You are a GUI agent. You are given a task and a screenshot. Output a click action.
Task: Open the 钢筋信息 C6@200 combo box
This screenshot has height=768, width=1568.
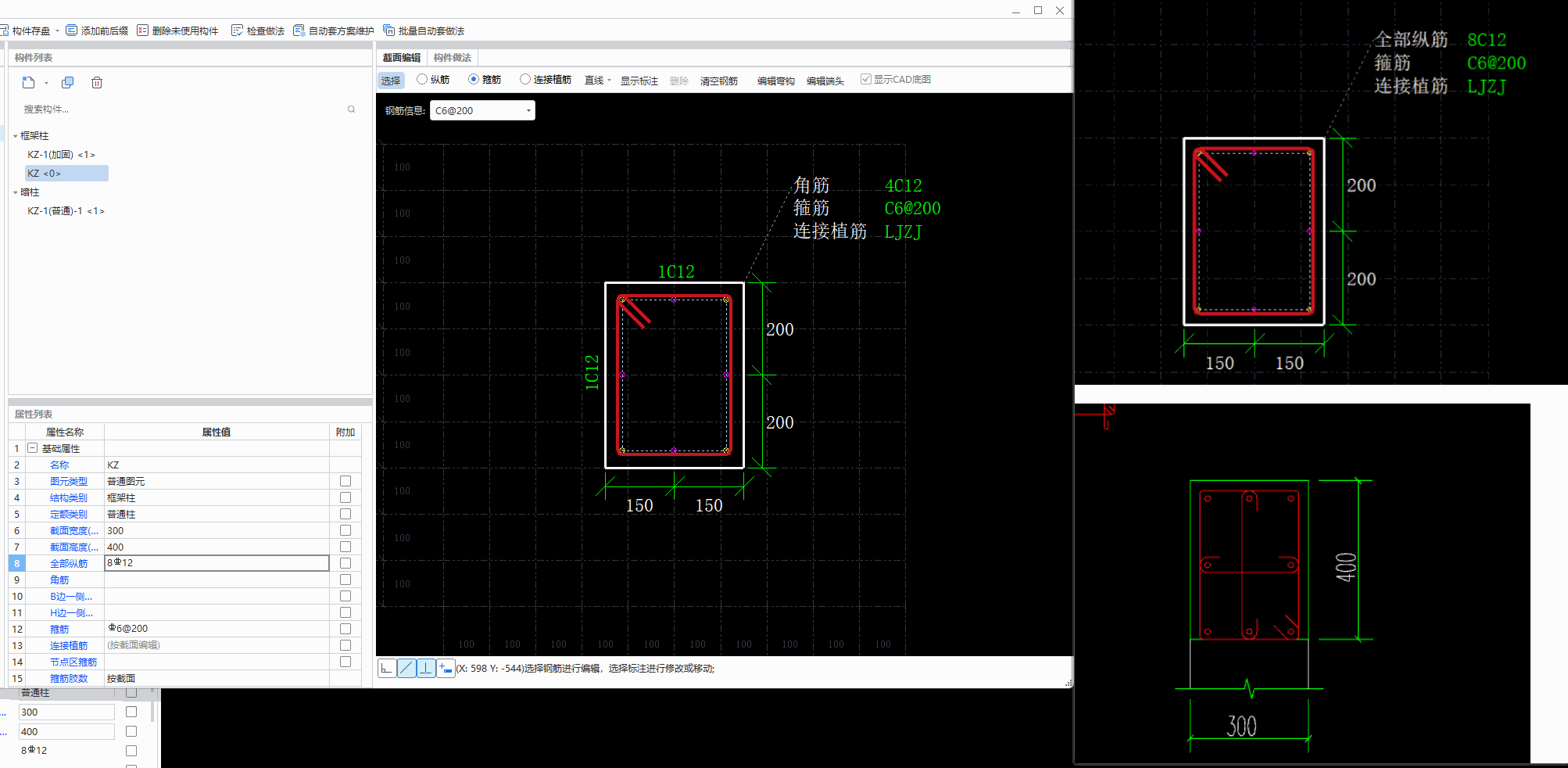(x=482, y=110)
